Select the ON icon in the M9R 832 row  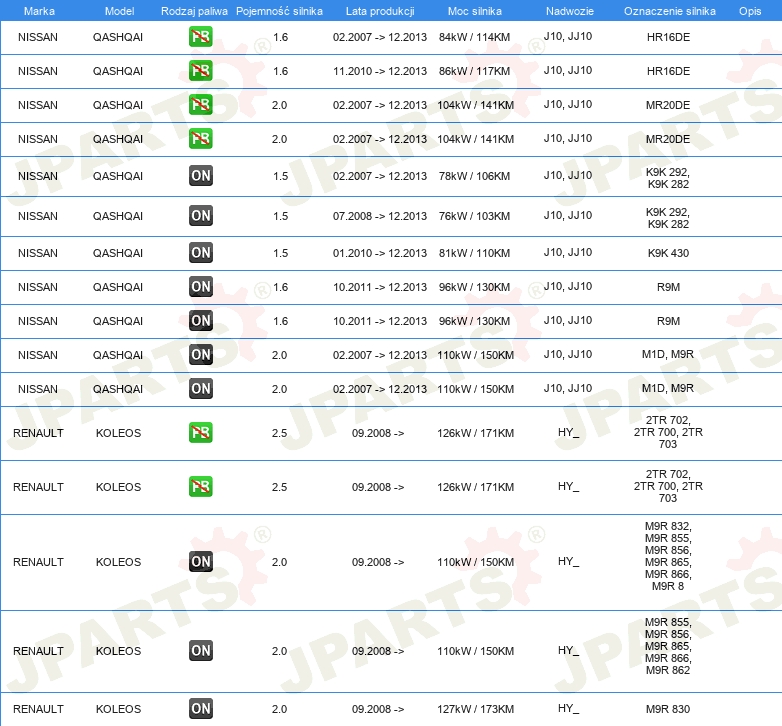click(x=200, y=562)
